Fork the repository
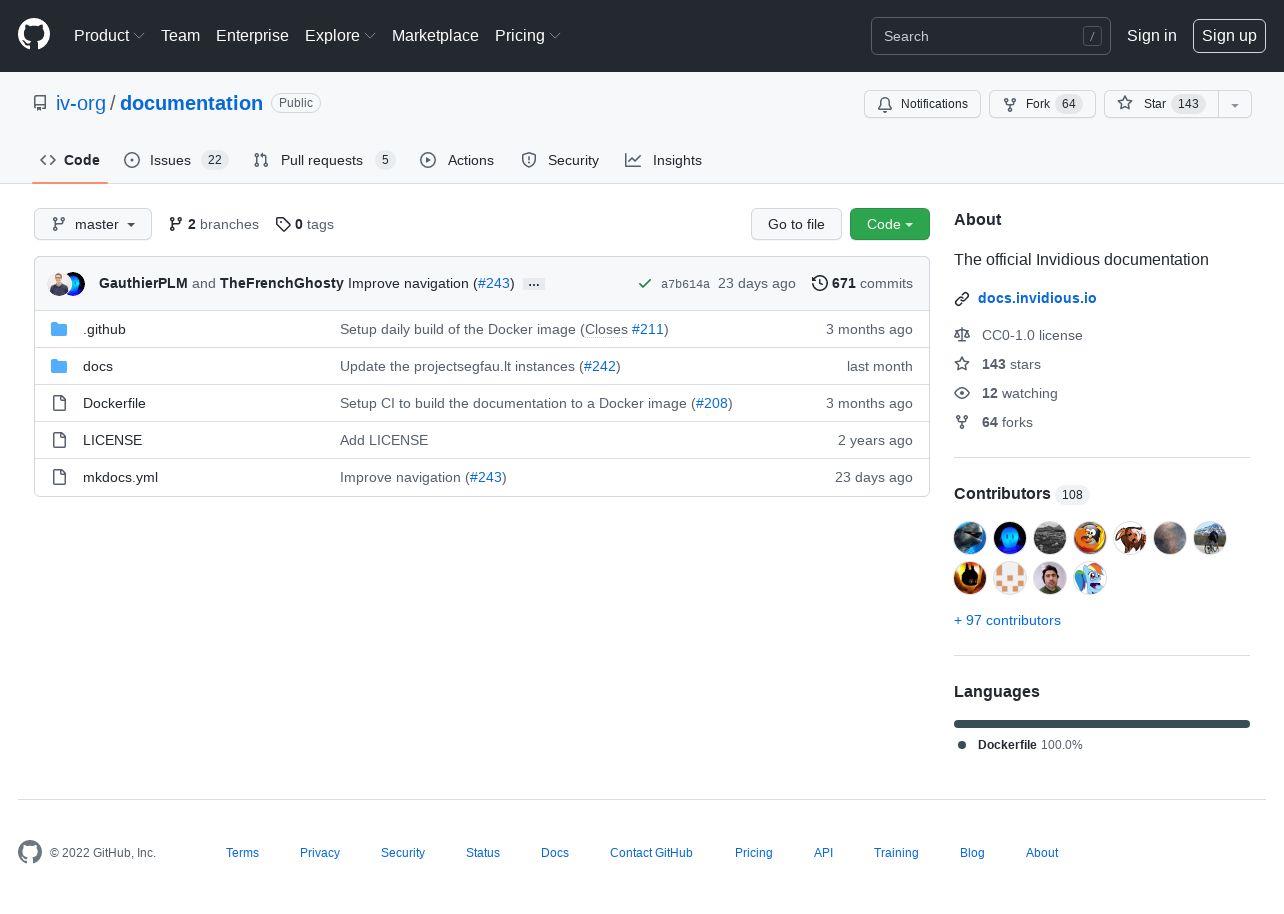Screen dimensions: 1284x914 (x=1042, y=104)
